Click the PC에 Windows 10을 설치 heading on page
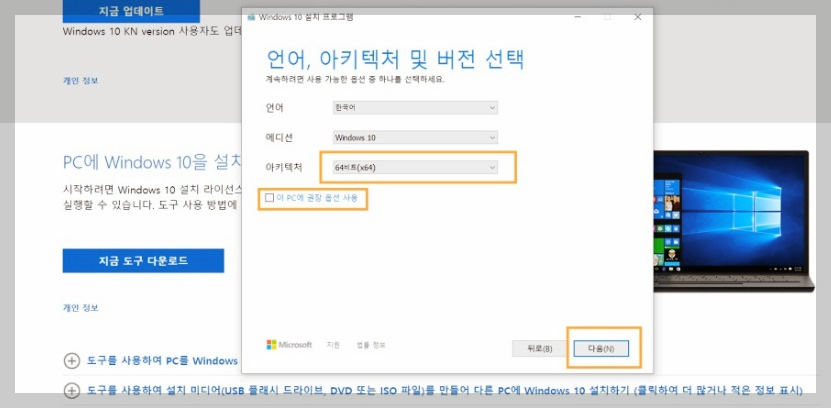The image size is (831, 408). tap(153, 162)
